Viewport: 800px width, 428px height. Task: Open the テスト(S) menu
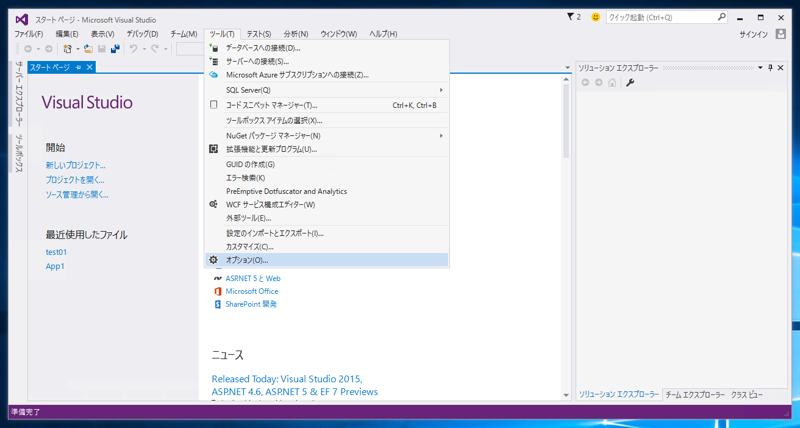point(259,34)
